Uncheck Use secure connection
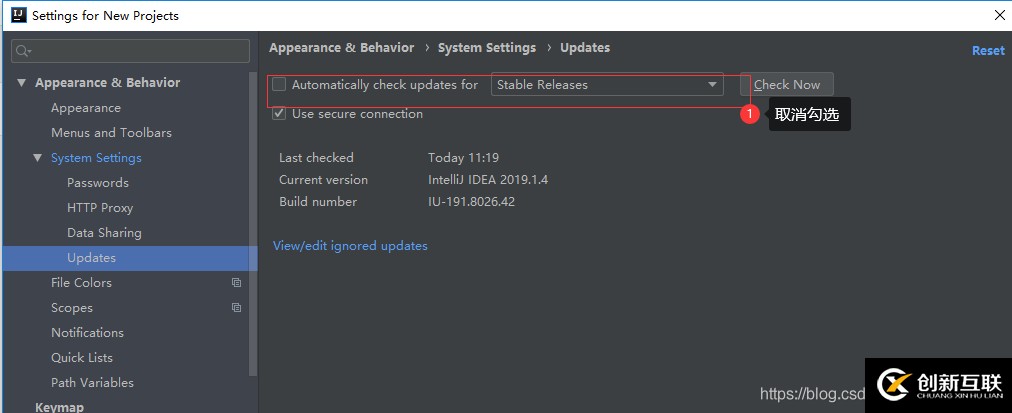 279,114
